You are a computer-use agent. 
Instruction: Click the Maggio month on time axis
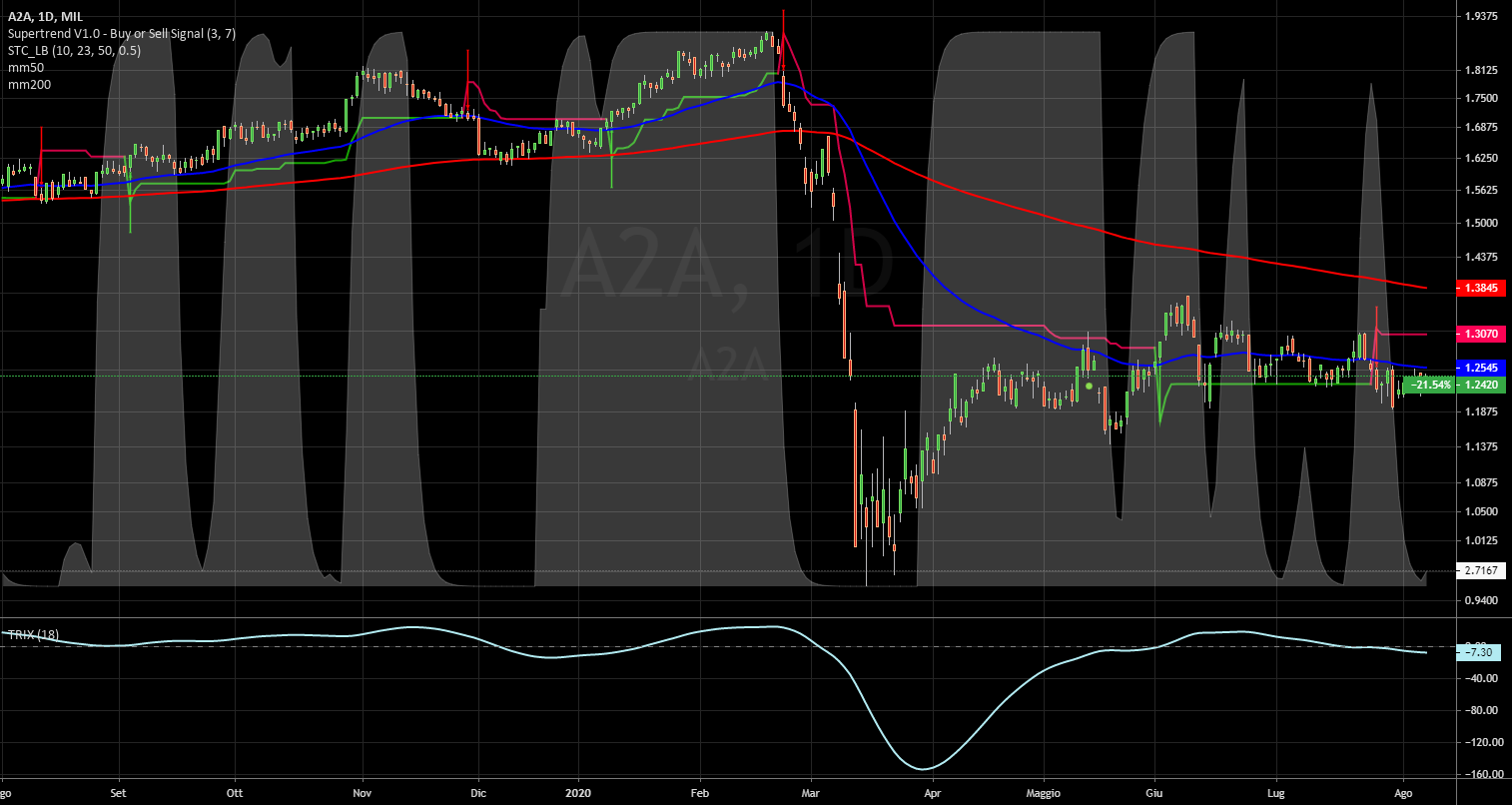point(1046,792)
